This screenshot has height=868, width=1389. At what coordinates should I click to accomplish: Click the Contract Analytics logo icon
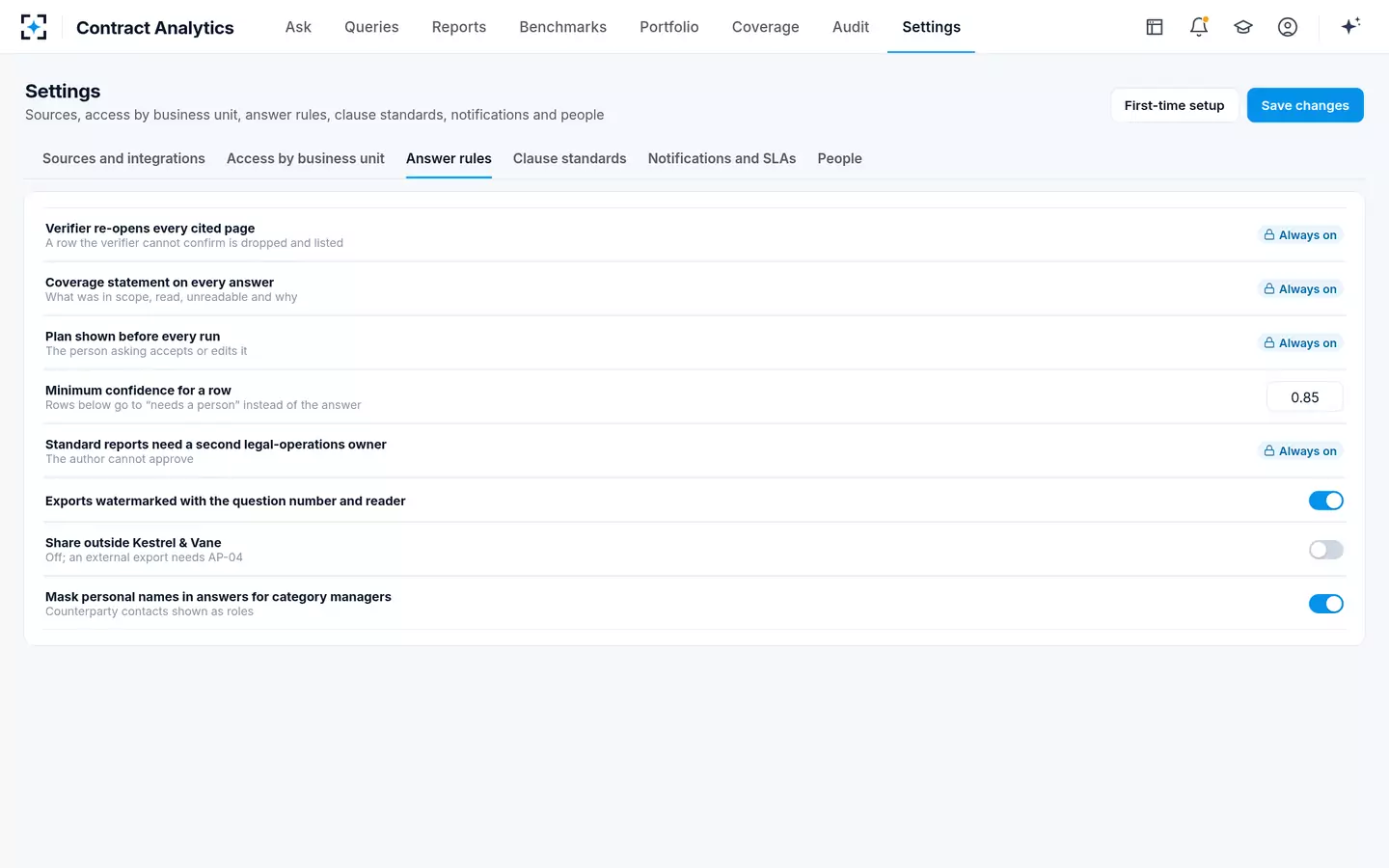tap(34, 27)
